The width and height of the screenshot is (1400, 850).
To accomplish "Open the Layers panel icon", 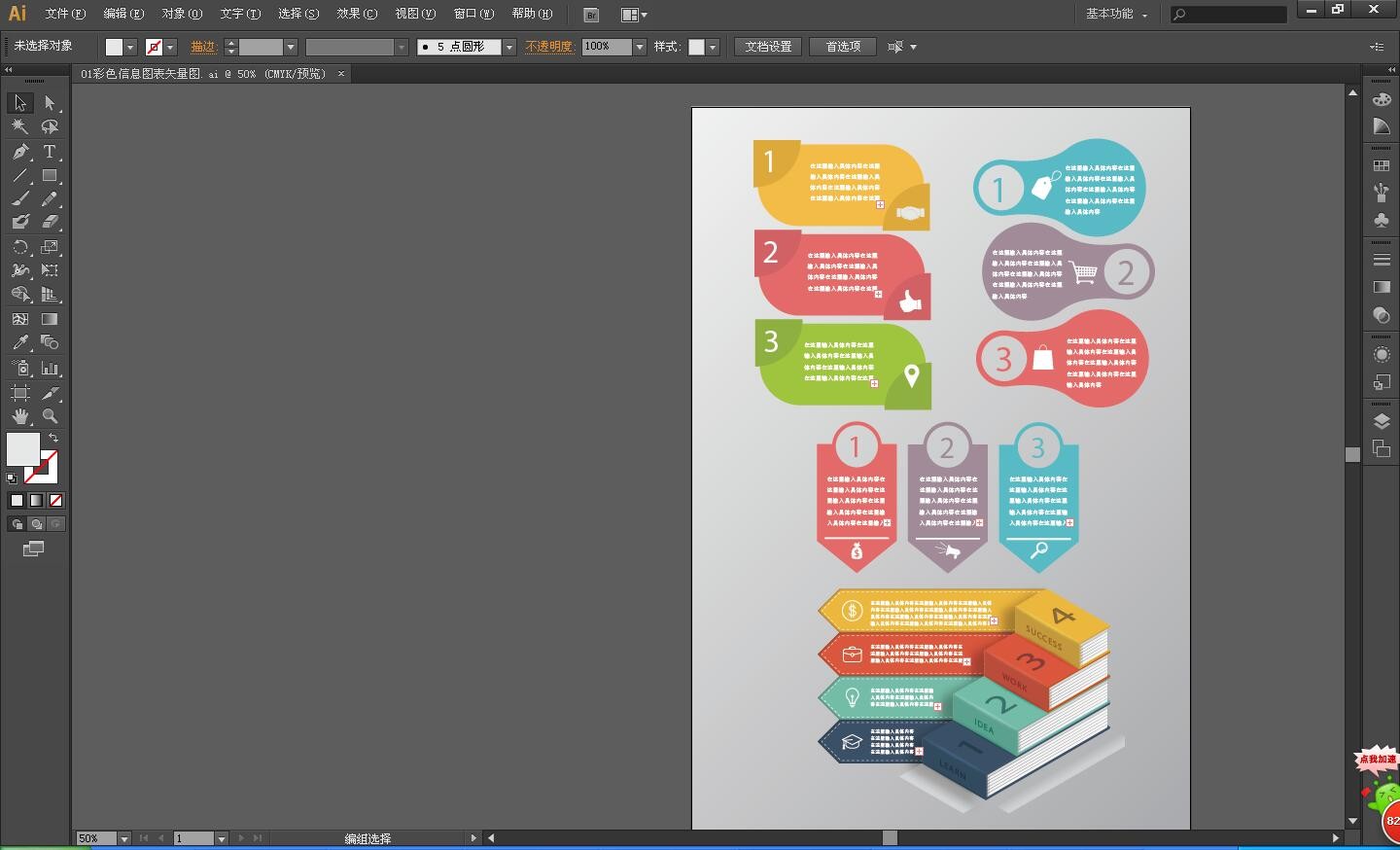I will pyautogui.click(x=1382, y=421).
